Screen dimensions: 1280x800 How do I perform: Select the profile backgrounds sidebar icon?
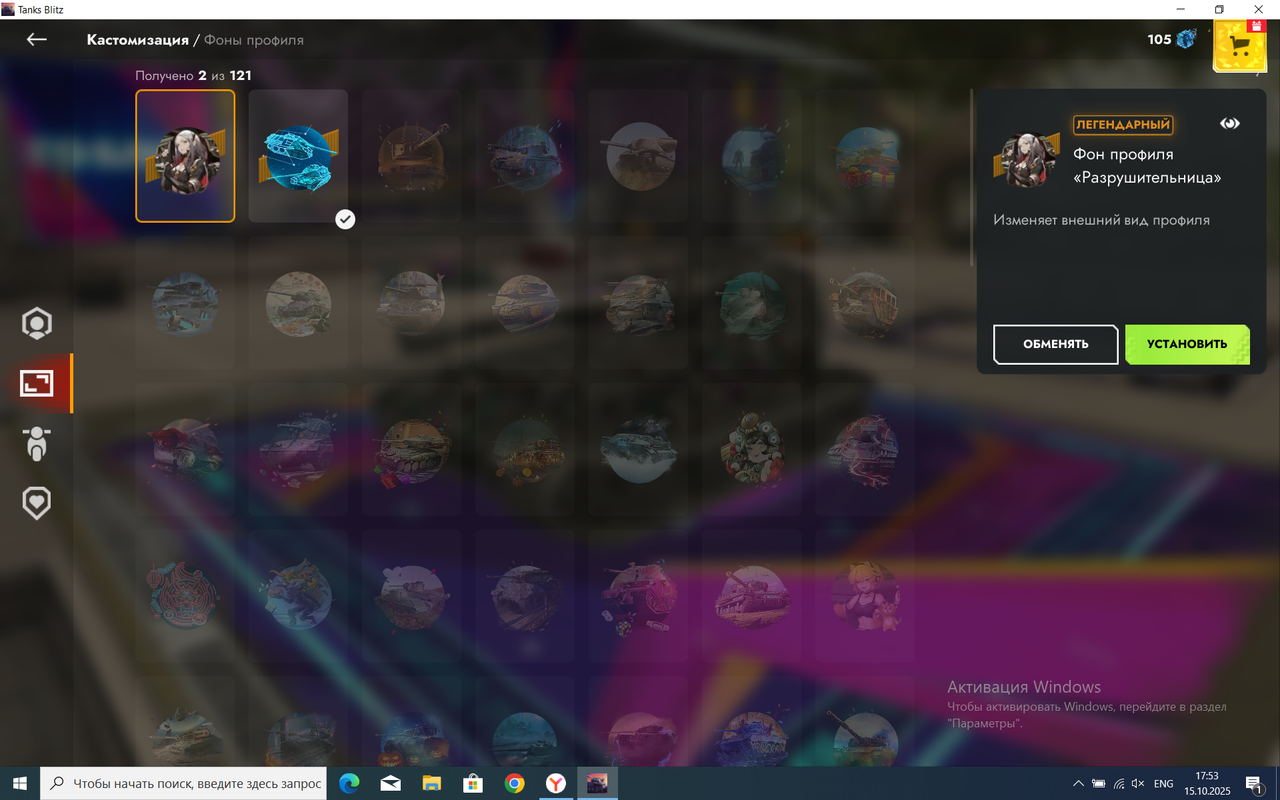point(37,383)
